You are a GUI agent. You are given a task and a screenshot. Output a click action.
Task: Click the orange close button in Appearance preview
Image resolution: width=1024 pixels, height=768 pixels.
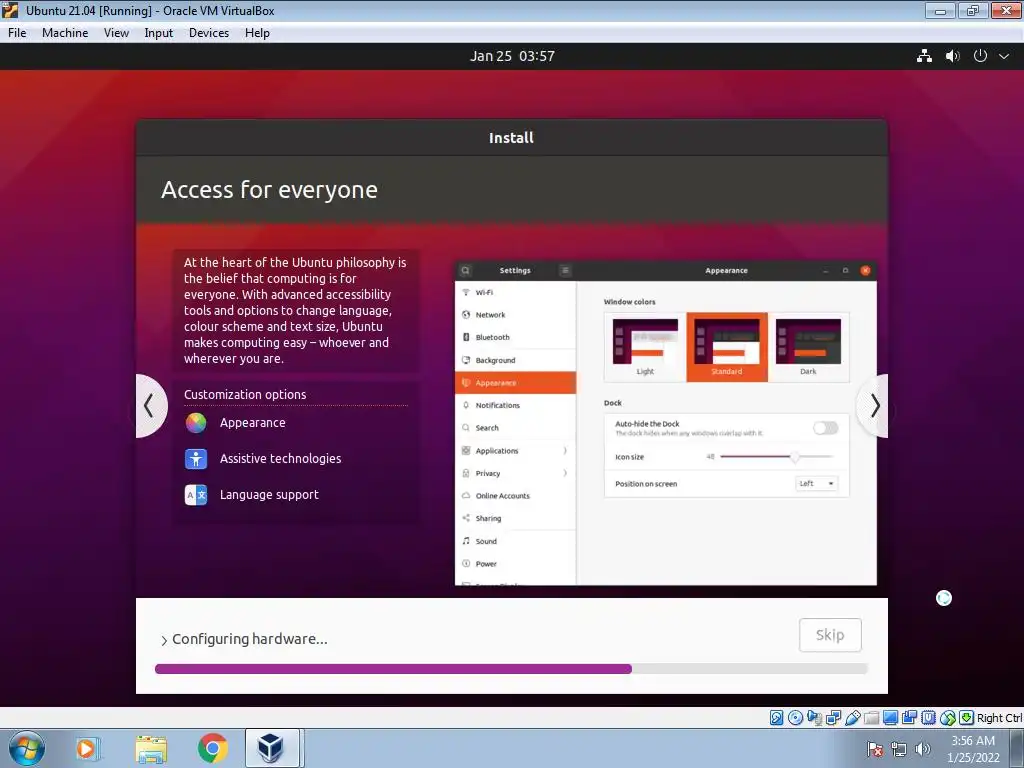pos(865,270)
